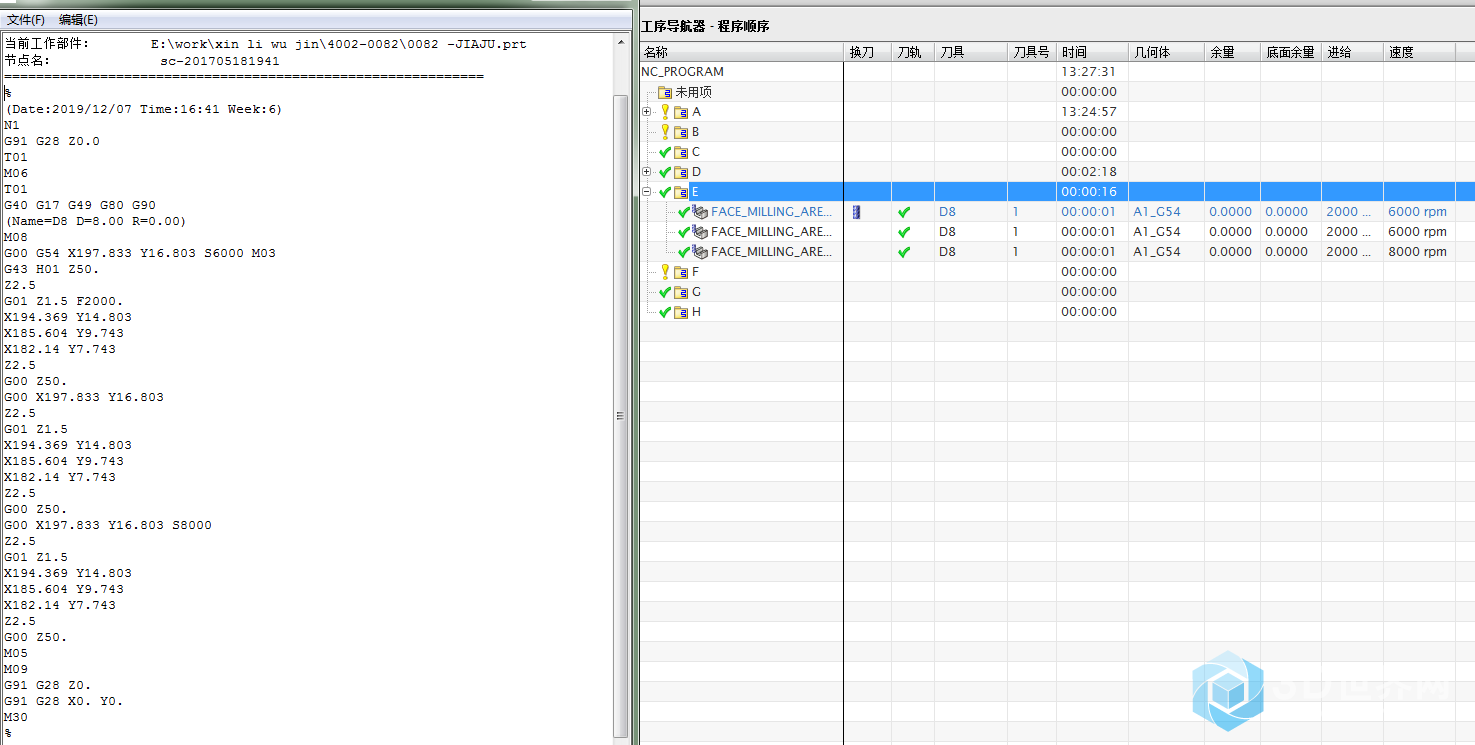
Task: Click the 几何体 column header
Action: (1166, 52)
